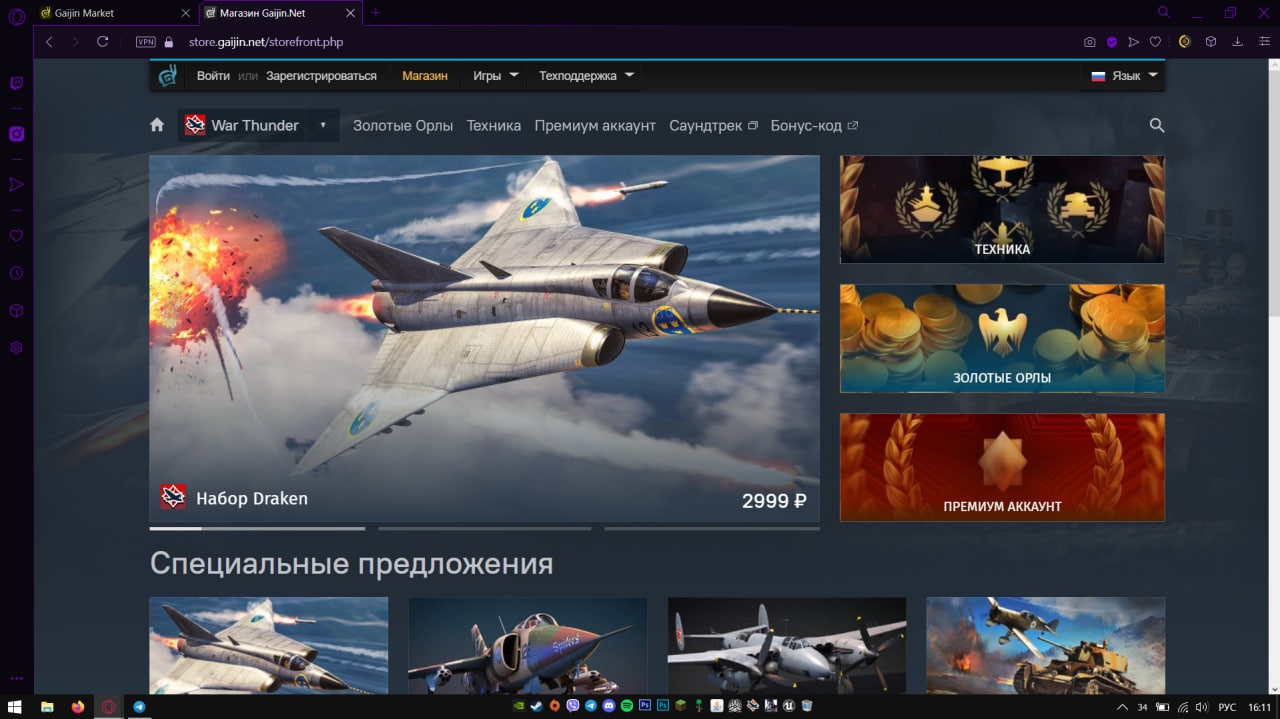Open Discord from the taskbar
The image size is (1280, 719).
(609, 706)
